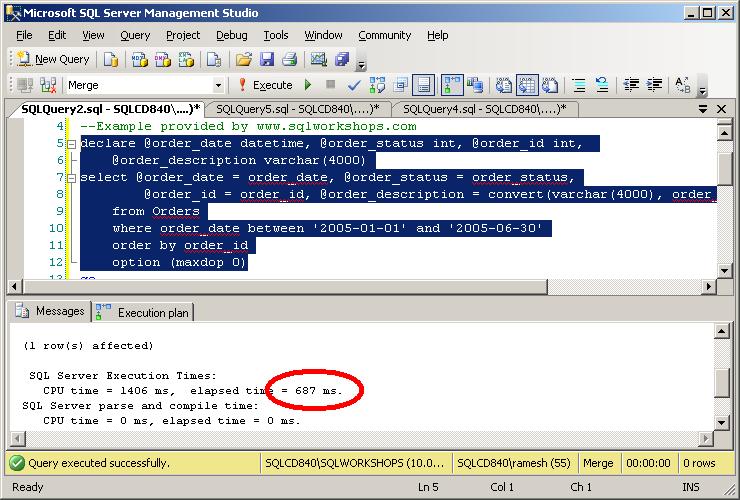Viewport: 740px width, 500px height.
Task: Open the File menu
Action: point(24,35)
